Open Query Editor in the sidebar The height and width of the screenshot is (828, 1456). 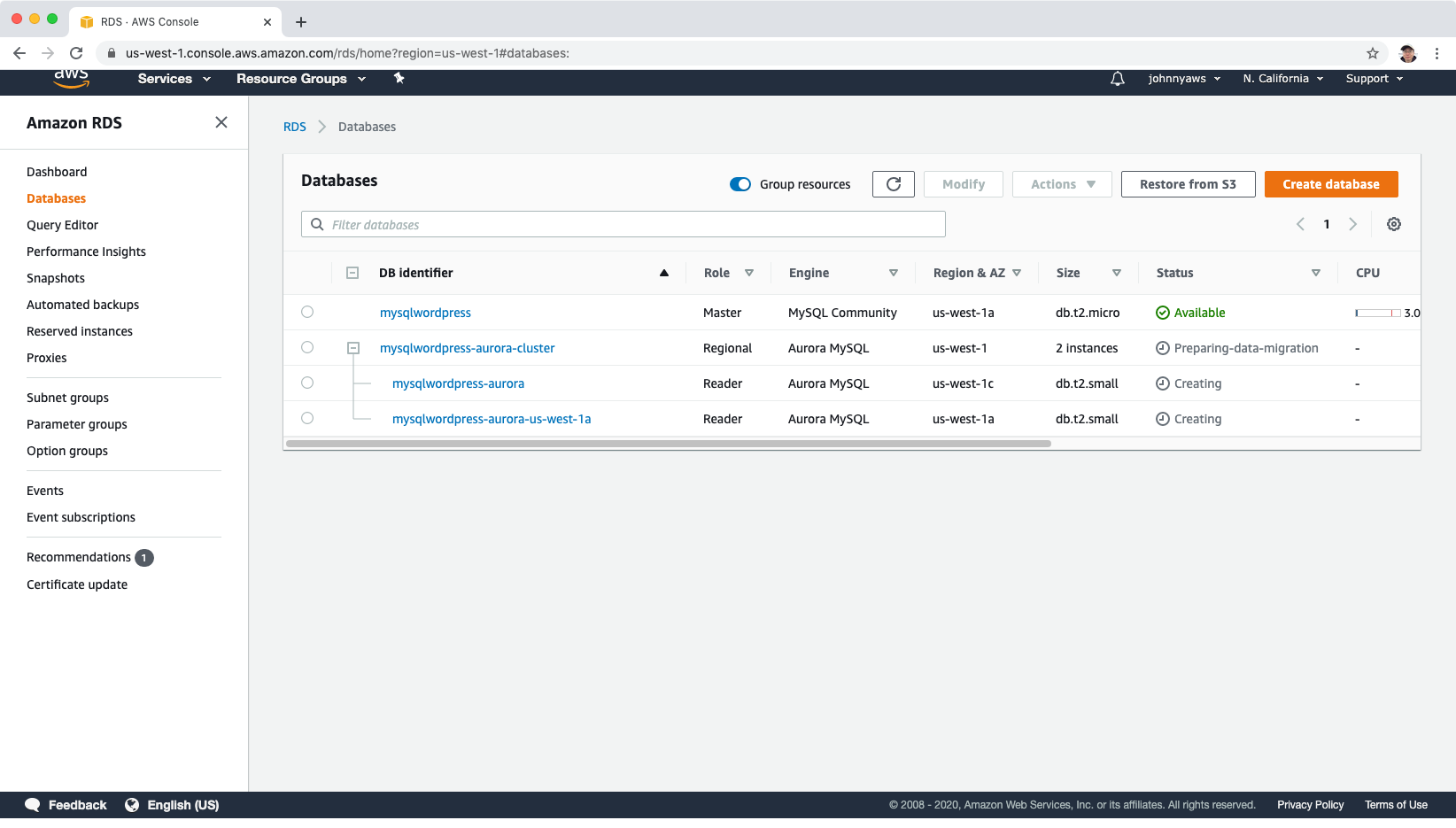click(62, 225)
